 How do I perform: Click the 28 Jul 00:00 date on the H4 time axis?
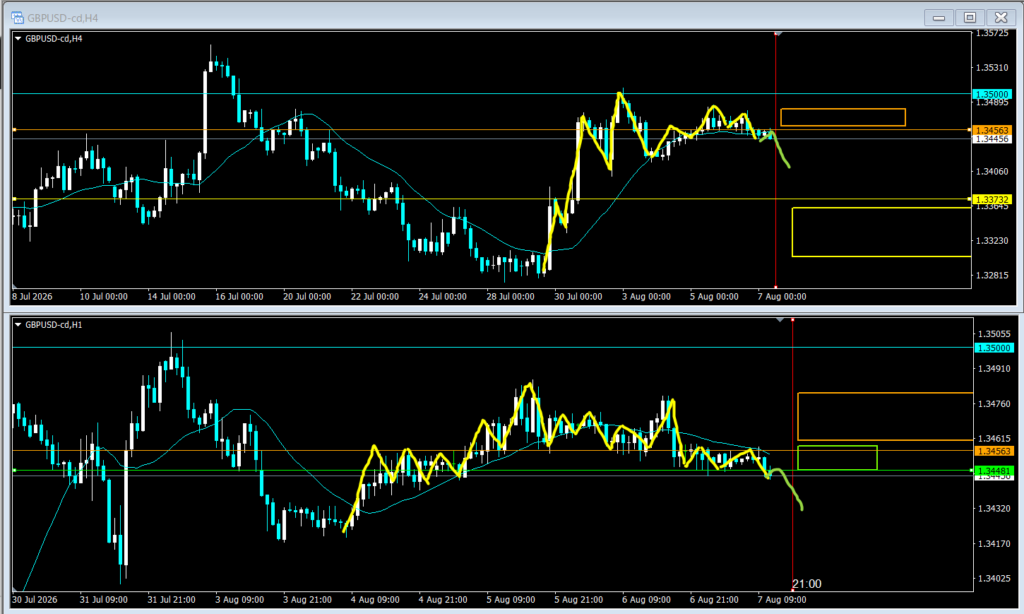point(511,297)
